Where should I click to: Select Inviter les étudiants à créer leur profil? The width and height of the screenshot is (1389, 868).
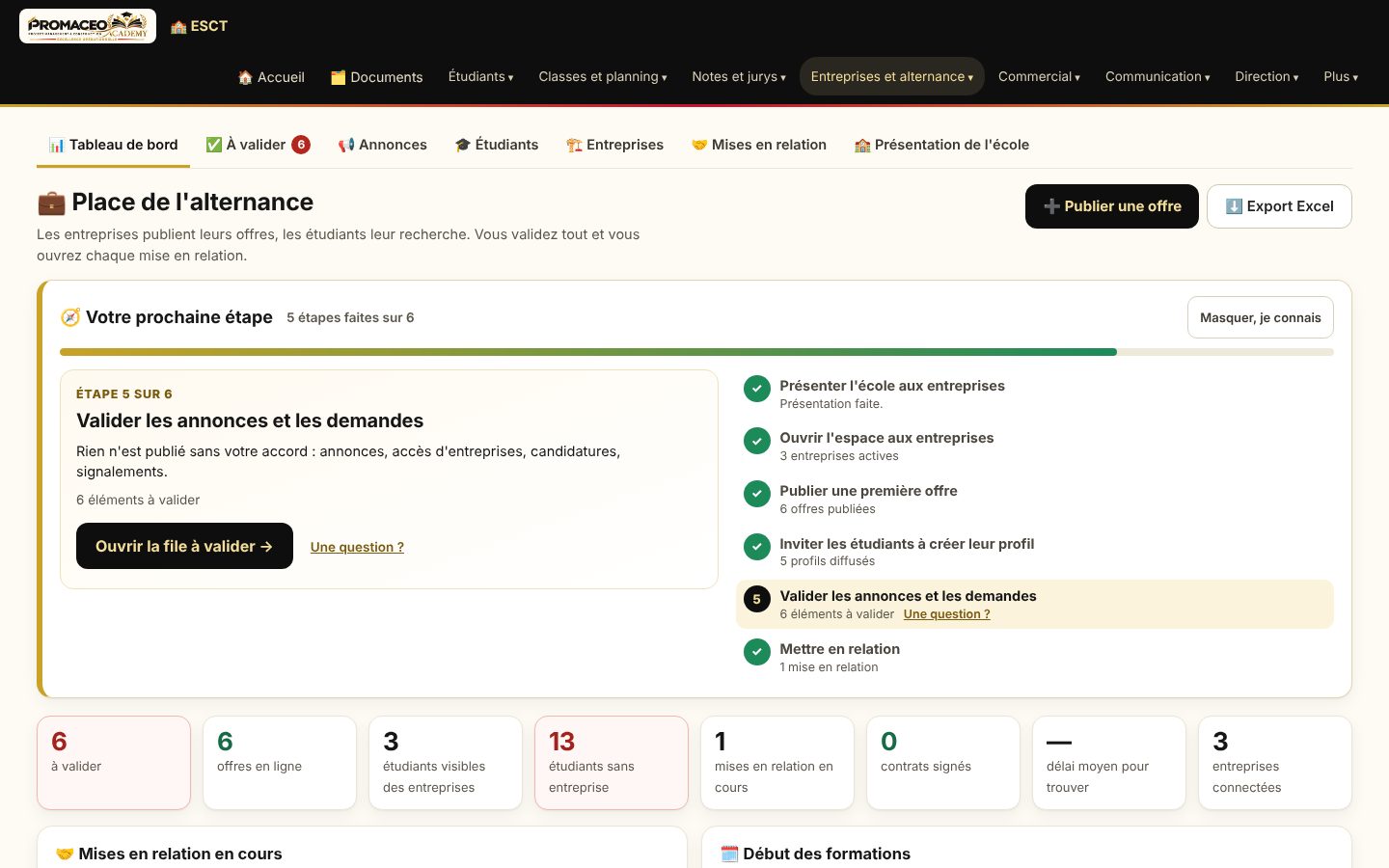(1035, 552)
